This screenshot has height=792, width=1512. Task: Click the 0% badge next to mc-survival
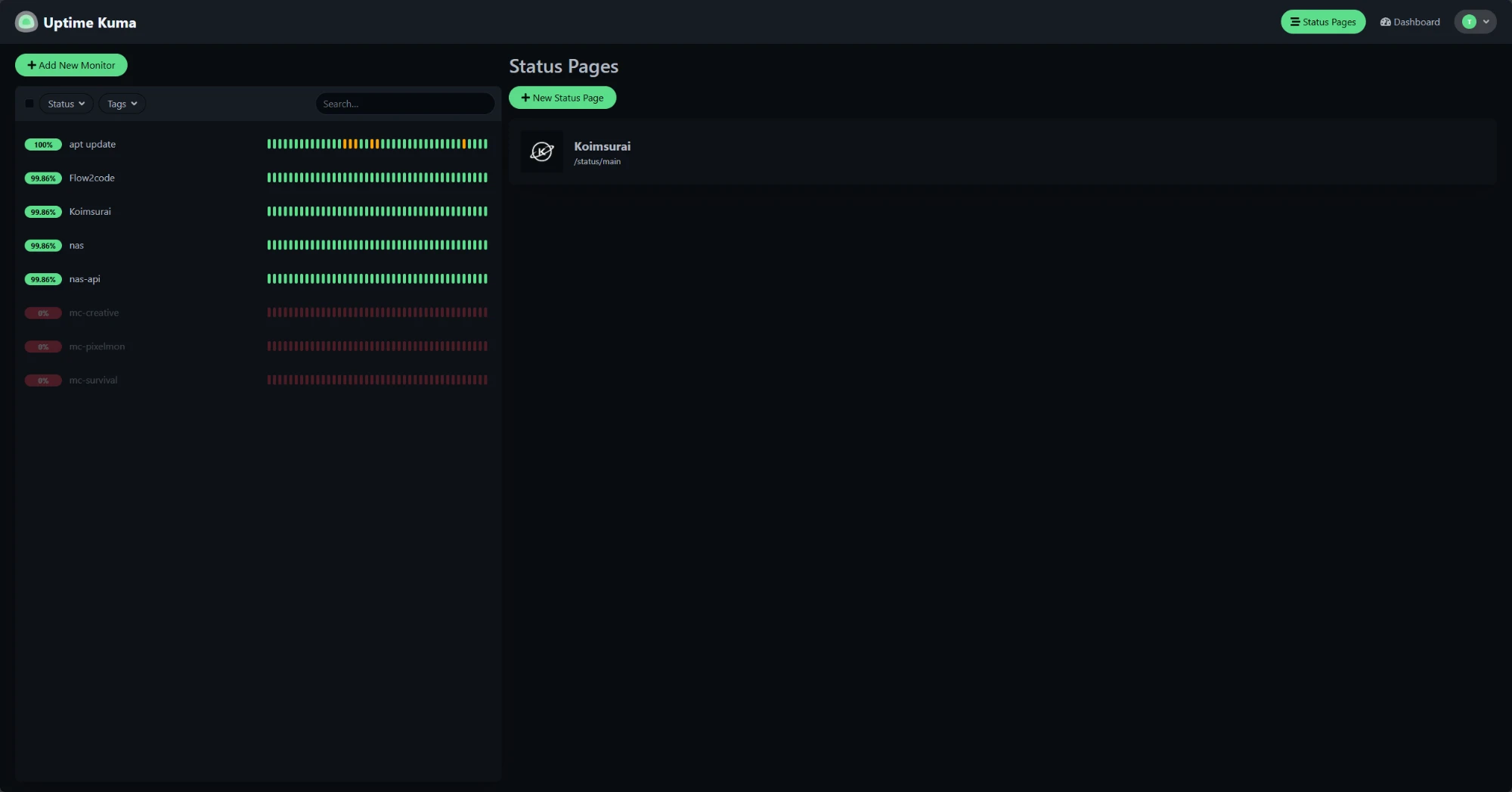43,380
